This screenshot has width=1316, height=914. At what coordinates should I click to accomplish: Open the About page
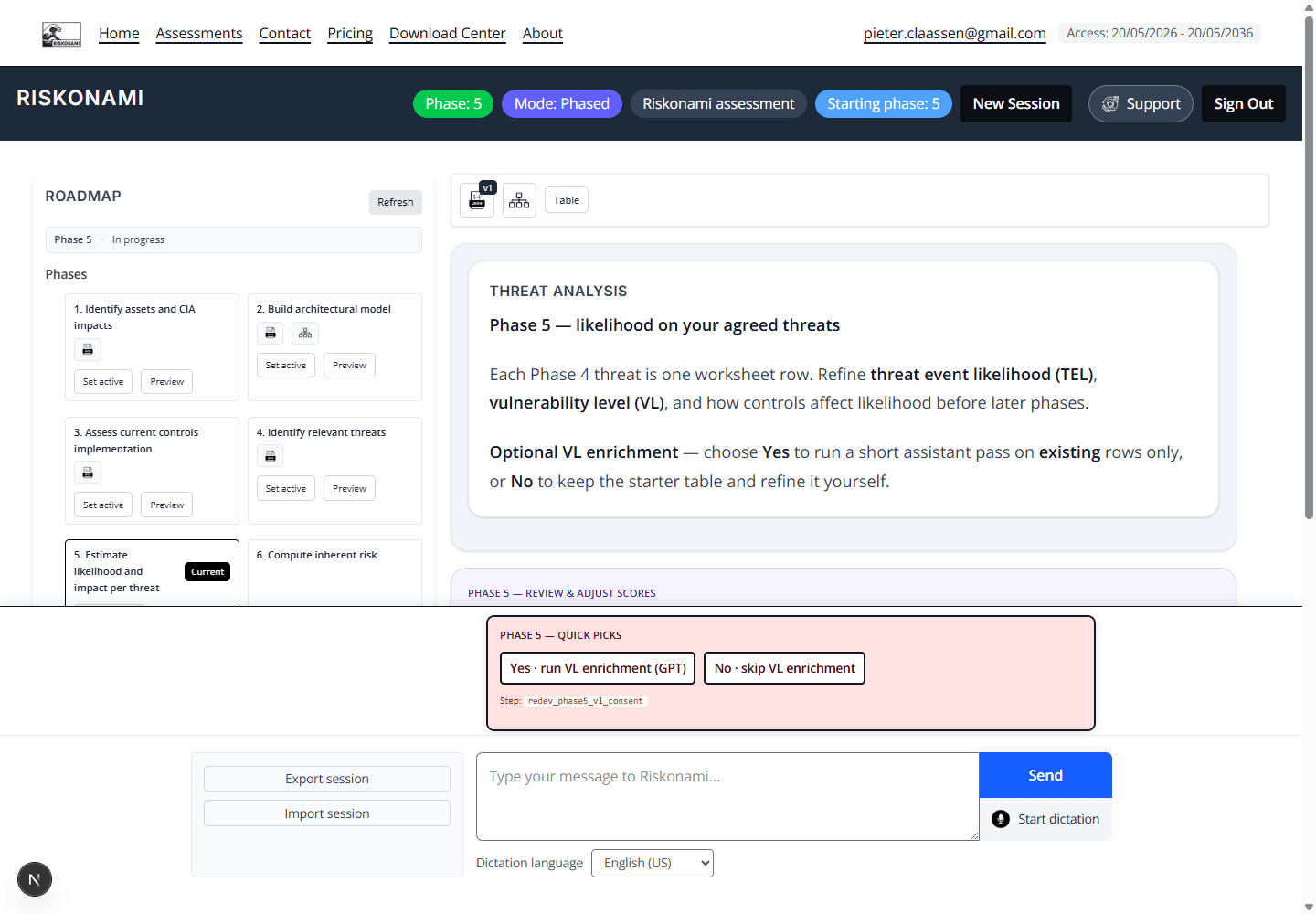click(543, 34)
